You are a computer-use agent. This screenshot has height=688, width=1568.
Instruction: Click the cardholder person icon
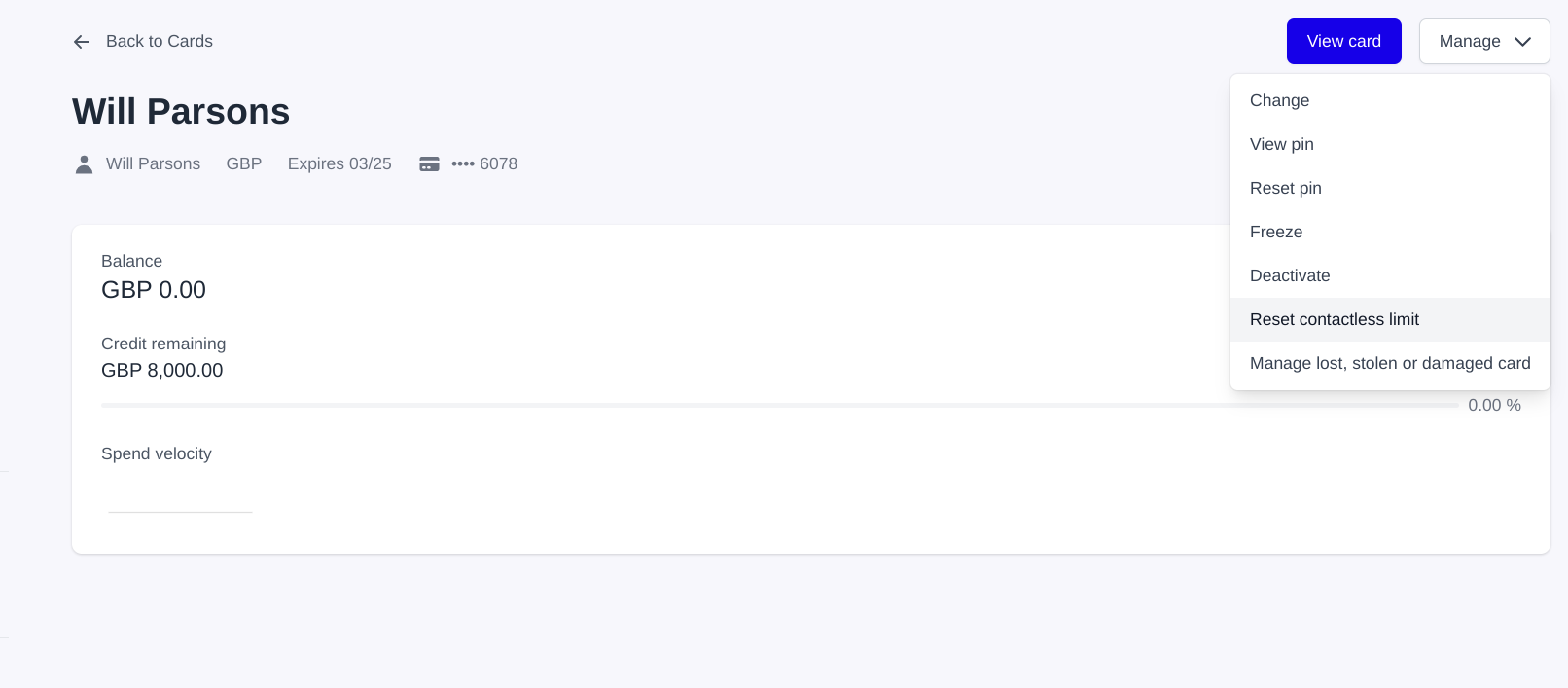pos(85,164)
